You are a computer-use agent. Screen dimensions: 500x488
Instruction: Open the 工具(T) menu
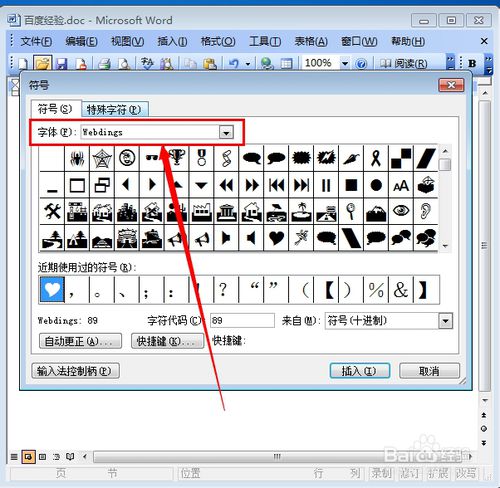[x=265, y=42]
